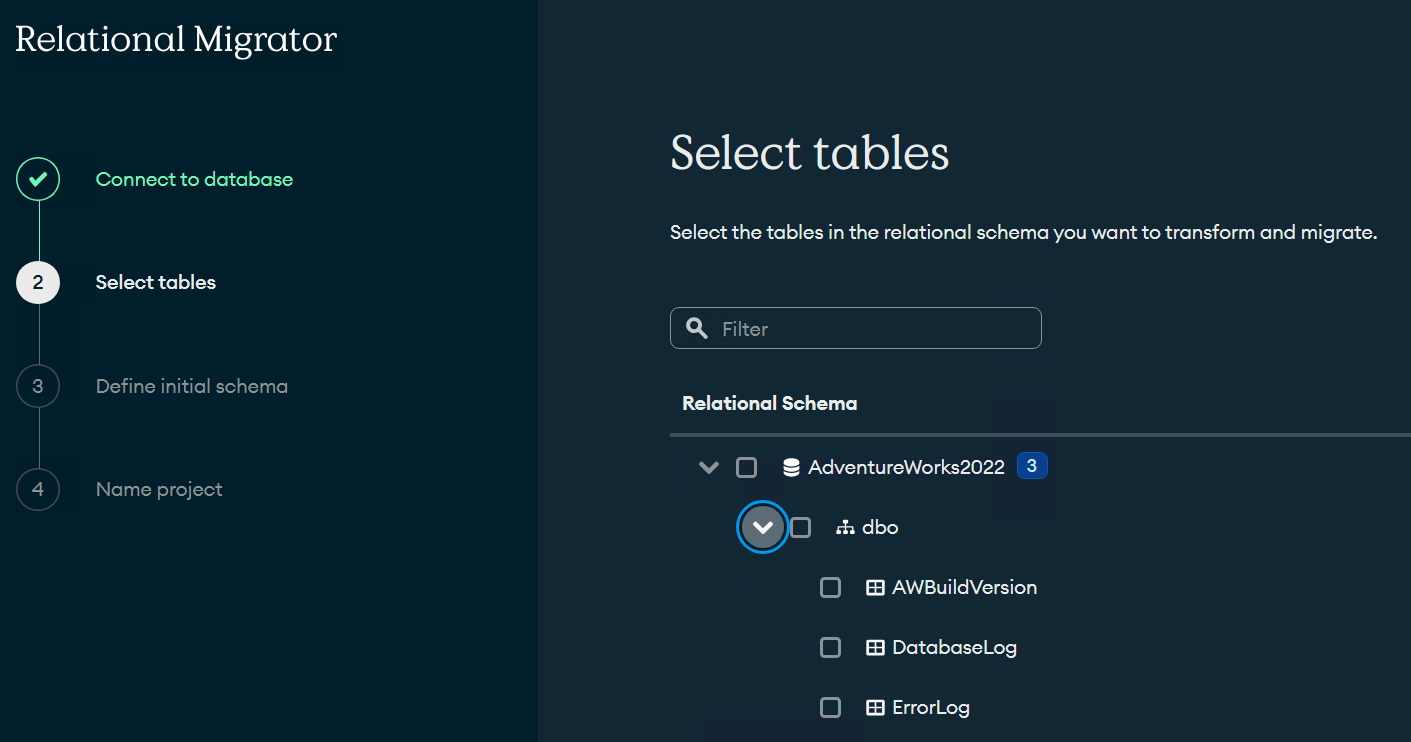
Task: Collapse the dbo schema chevron
Action: 763,527
